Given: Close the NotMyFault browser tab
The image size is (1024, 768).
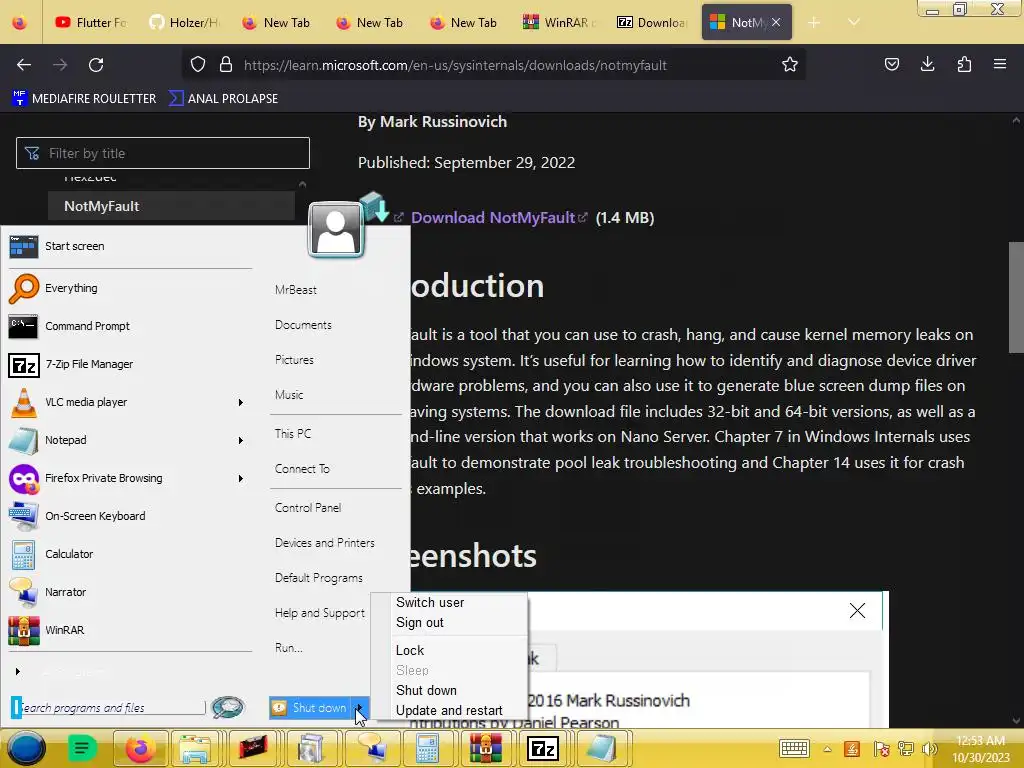Looking at the screenshot, I should click(776, 22).
